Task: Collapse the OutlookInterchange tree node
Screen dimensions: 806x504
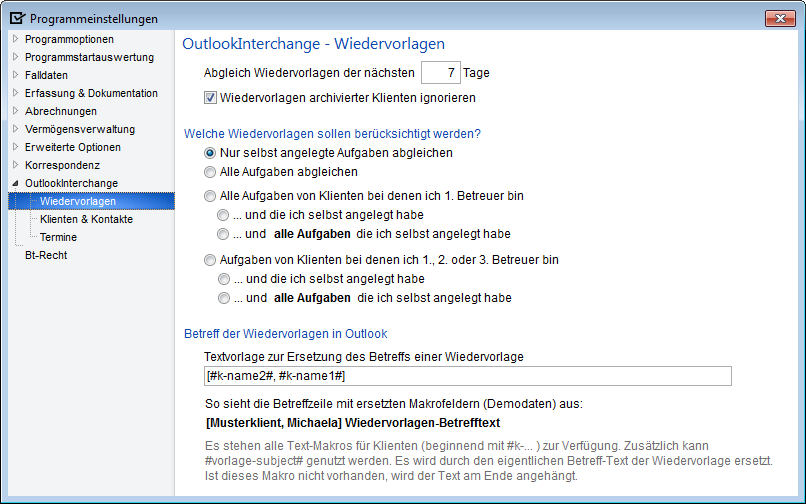Action: pos(15,183)
